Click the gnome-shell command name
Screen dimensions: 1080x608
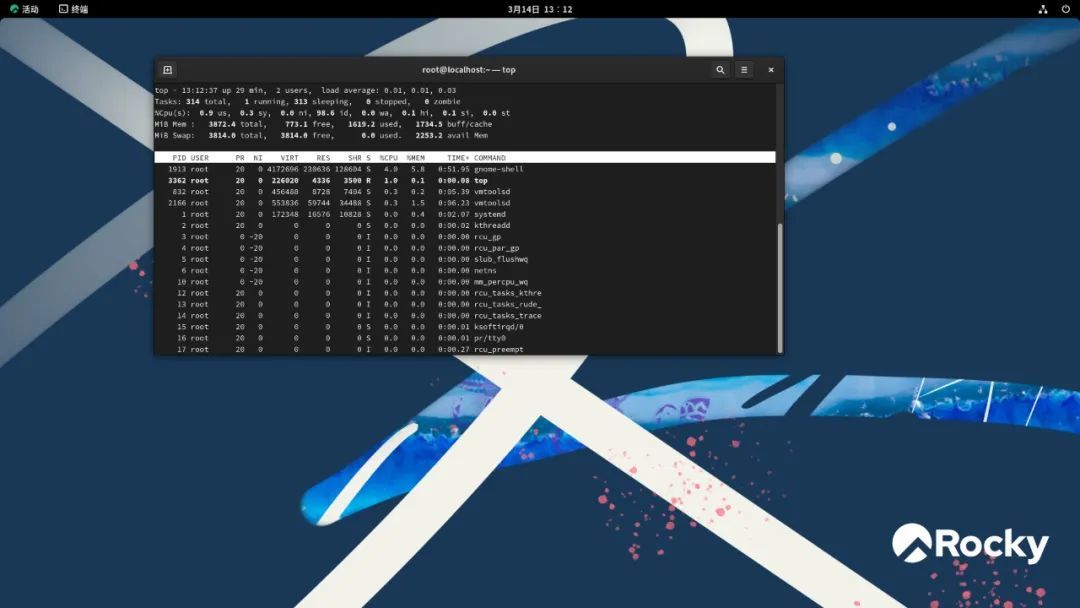click(x=499, y=169)
